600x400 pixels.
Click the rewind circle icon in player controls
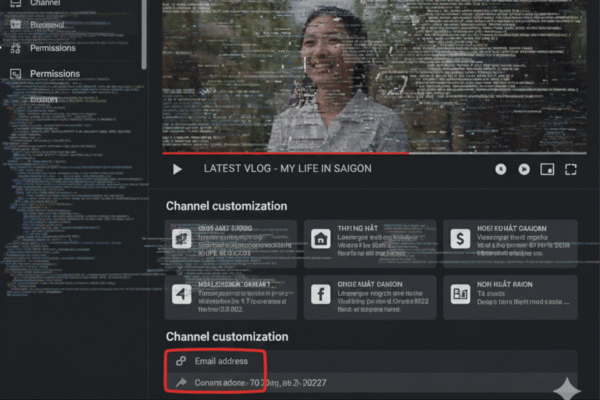point(501,169)
